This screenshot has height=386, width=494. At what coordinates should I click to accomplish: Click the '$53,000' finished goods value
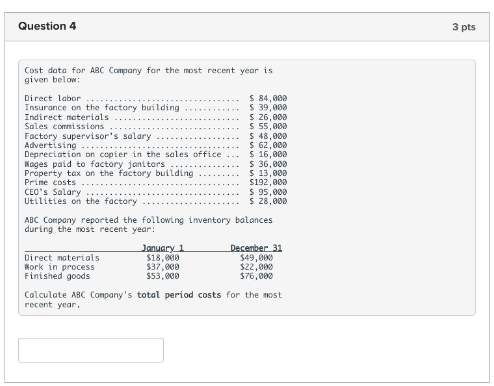coord(163,276)
